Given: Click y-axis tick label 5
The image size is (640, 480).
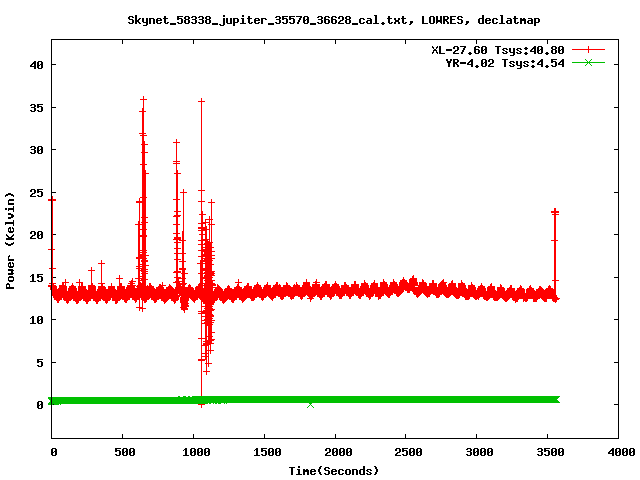Looking at the screenshot, I should click(40, 362).
